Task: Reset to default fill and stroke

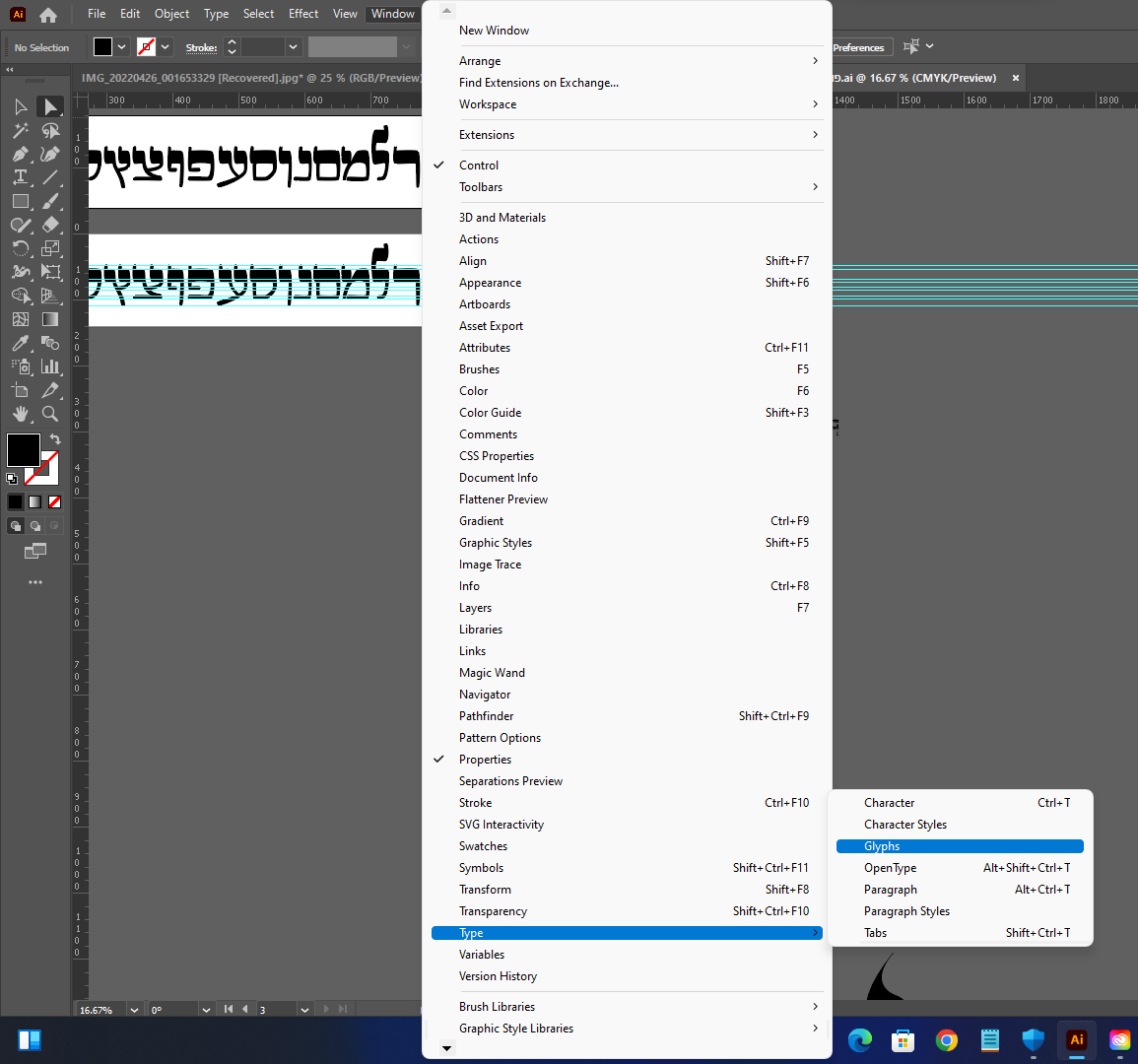Action: pos(12,478)
